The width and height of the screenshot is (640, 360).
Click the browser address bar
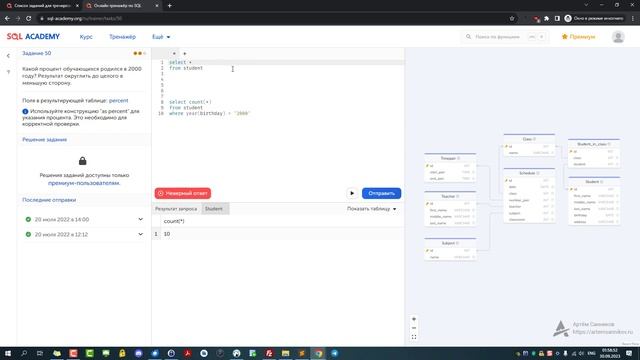[269, 18]
